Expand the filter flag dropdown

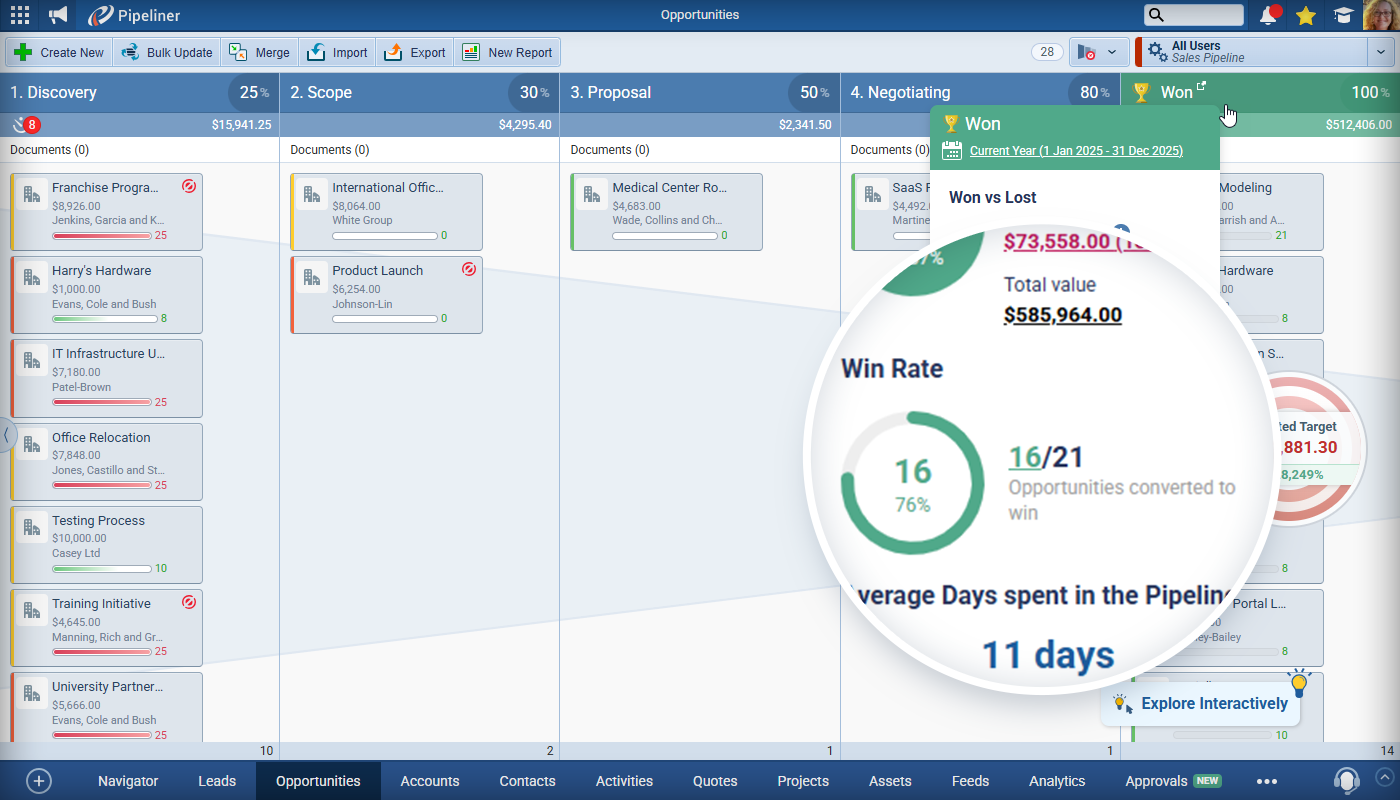coord(1099,52)
